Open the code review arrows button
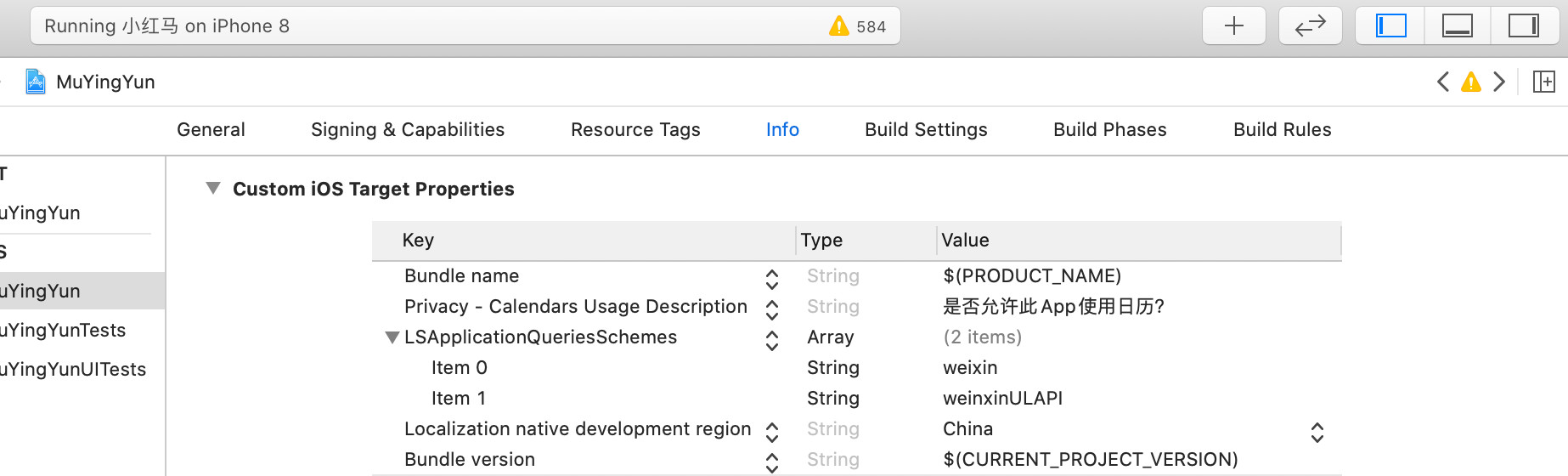This screenshot has height=476, width=1568. (1310, 26)
